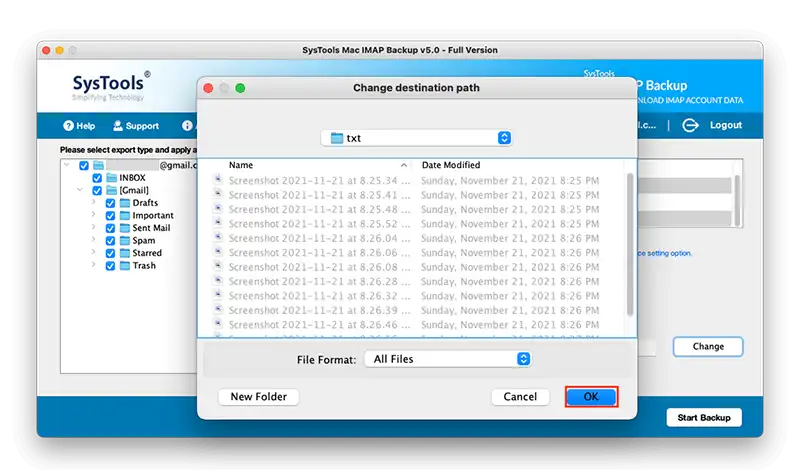Click file icon of Screenshot at 8.25.48
The height and width of the screenshot is (470, 800).
pos(218,209)
